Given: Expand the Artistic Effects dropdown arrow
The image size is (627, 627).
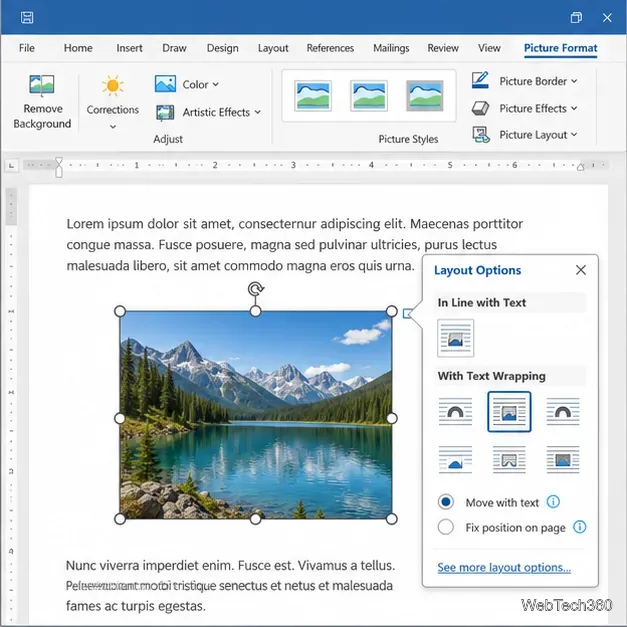Looking at the screenshot, I should point(258,112).
